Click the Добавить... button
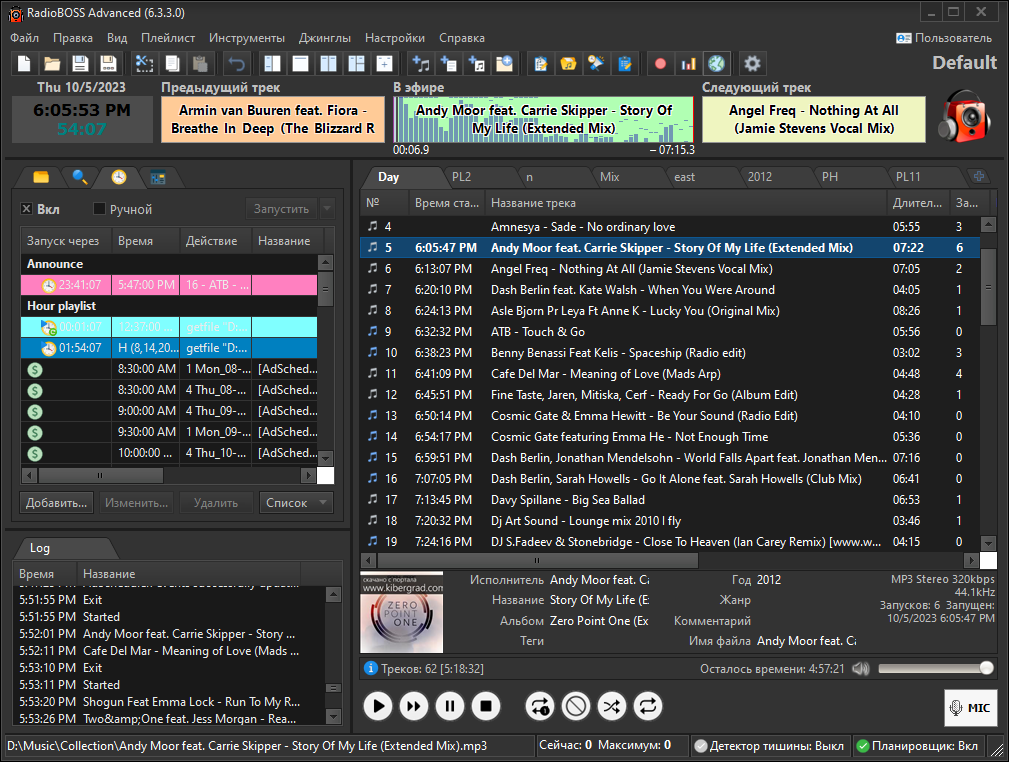The image size is (1009, 762). click(x=57, y=503)
